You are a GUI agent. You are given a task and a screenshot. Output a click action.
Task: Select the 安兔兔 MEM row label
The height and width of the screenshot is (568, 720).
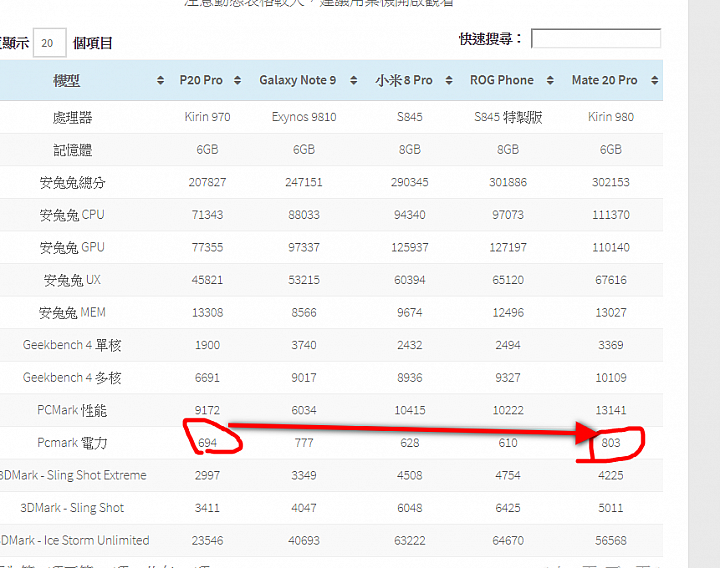[x=72, y=313]
